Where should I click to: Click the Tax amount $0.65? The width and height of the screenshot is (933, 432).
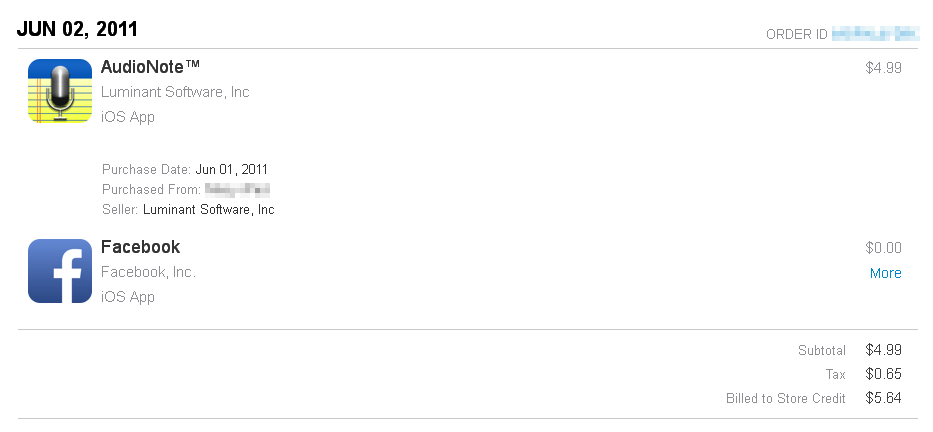[884, 374]
